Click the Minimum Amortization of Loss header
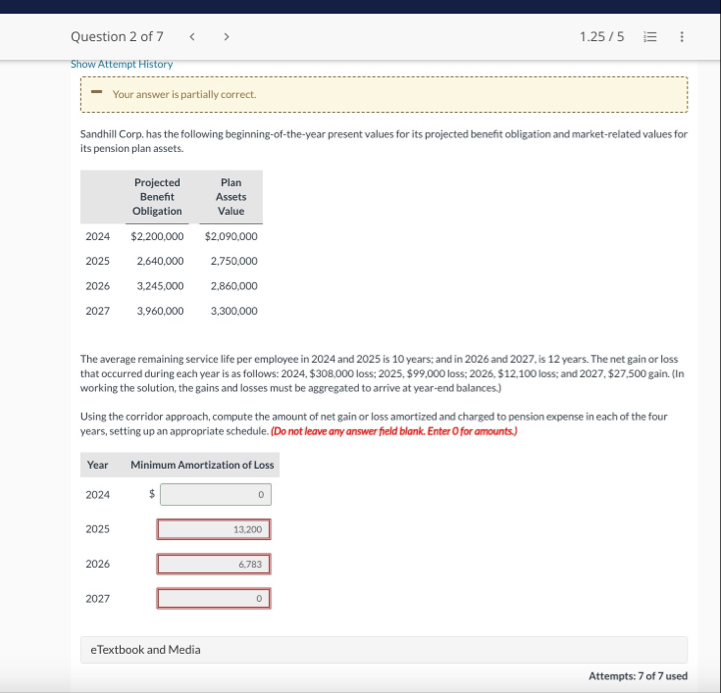Screen dimensions: 721x693 202,465
